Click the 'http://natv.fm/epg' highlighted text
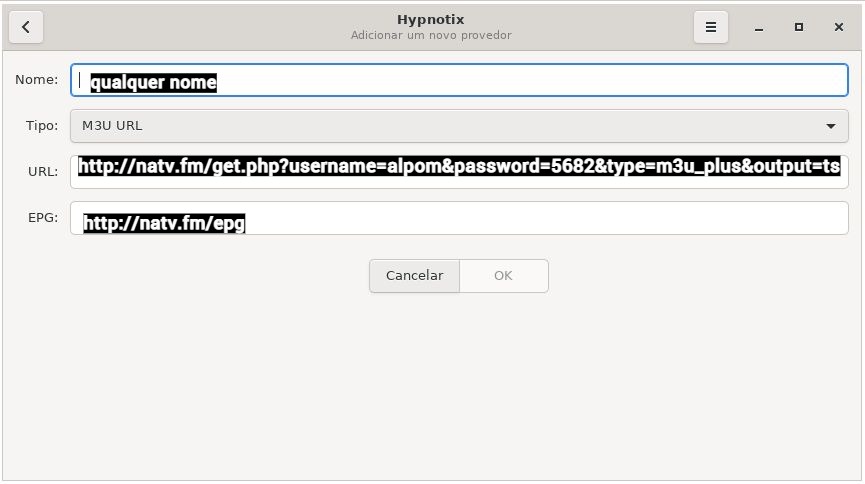 pos(164,224)
